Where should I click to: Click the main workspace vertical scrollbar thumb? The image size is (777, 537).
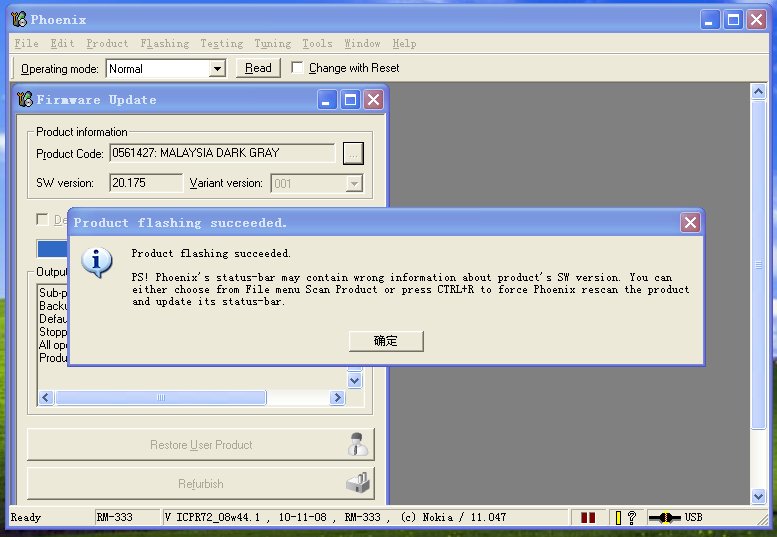tap(758, 265)
